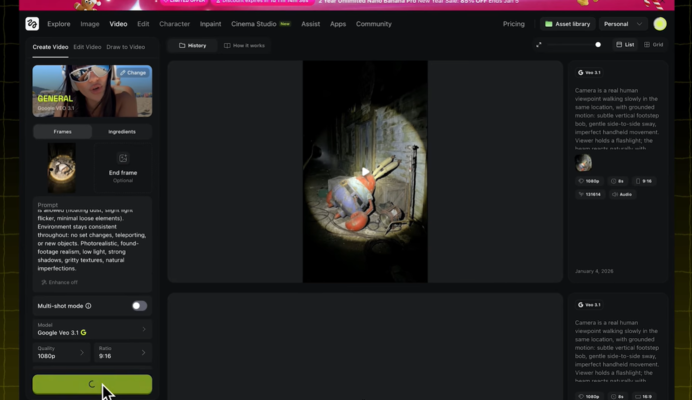Screen dimensions: 692x400
Task: Play the flashlight robot video
Action: pos(365,171)
